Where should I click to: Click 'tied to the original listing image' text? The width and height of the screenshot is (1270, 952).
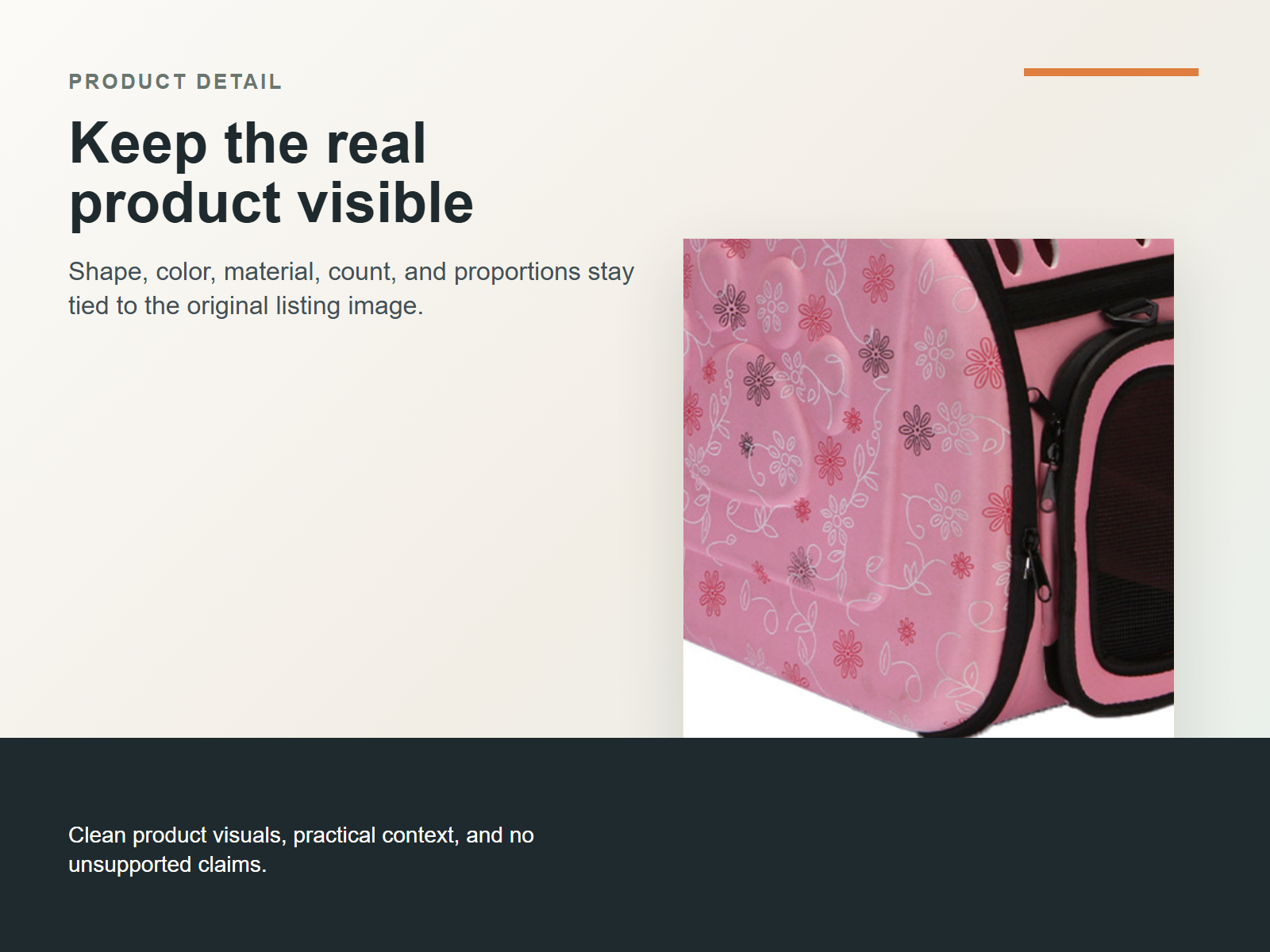(x=246, y=305)
